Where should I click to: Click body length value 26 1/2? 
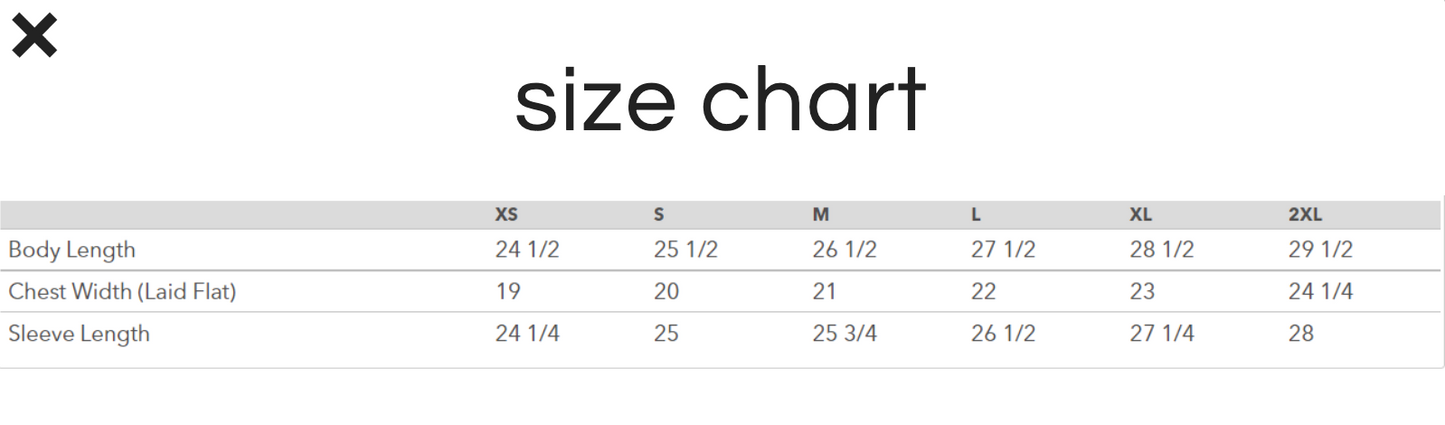pos(844,250)
